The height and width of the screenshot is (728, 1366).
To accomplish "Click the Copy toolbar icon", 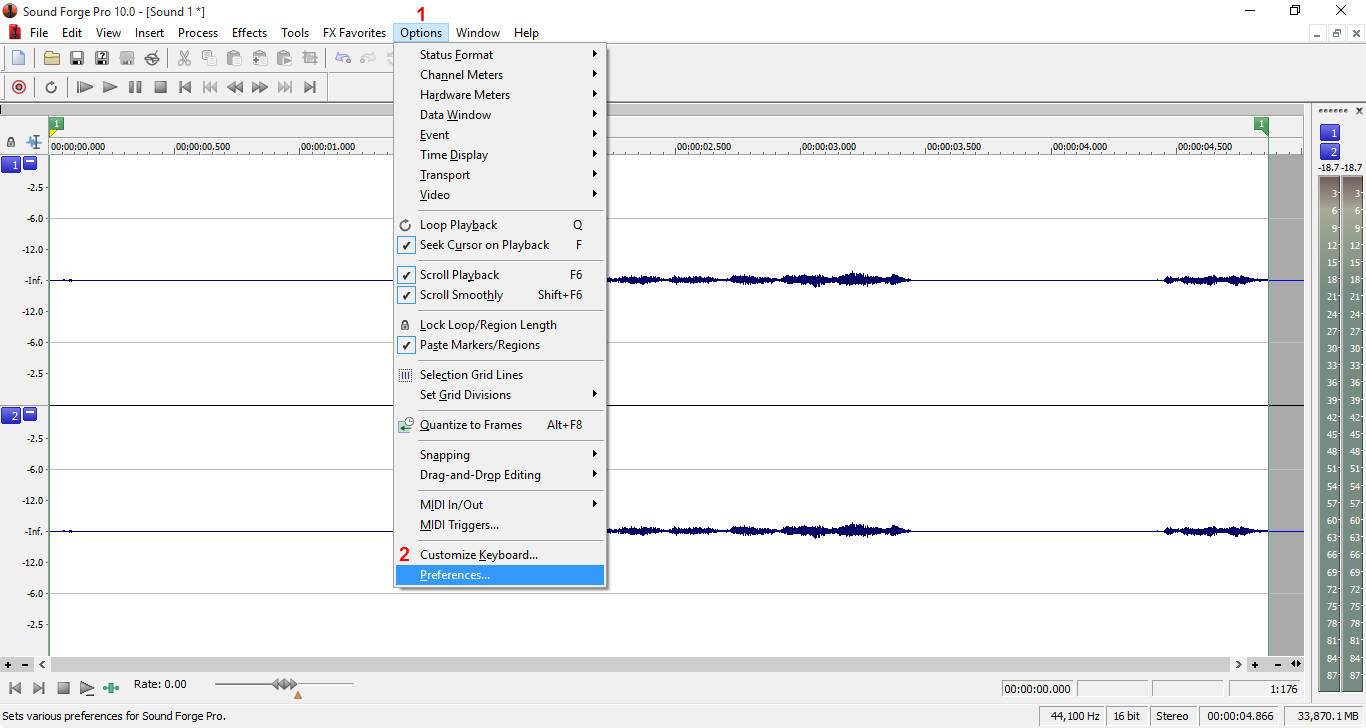I will [x=209, y=58].
